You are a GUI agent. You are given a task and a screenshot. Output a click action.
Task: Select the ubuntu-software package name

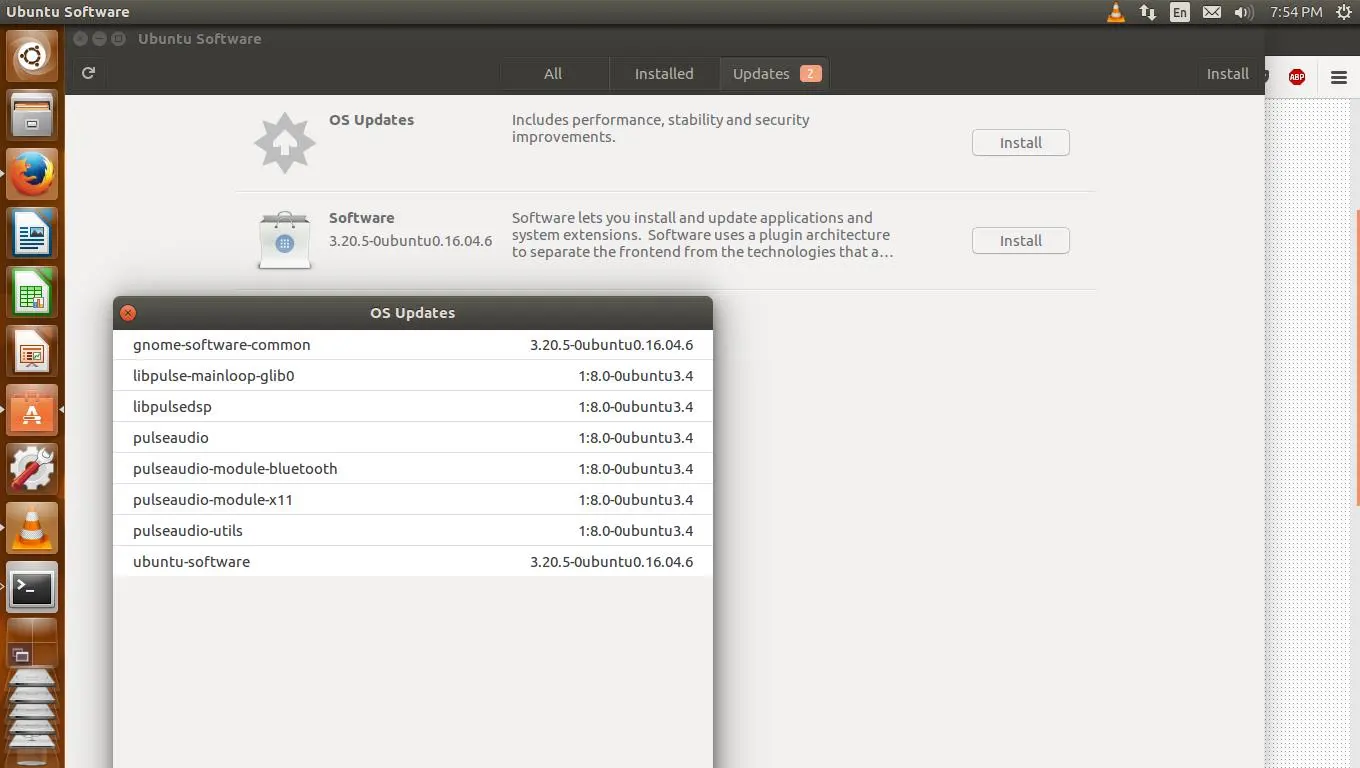(x=191, y=562)
